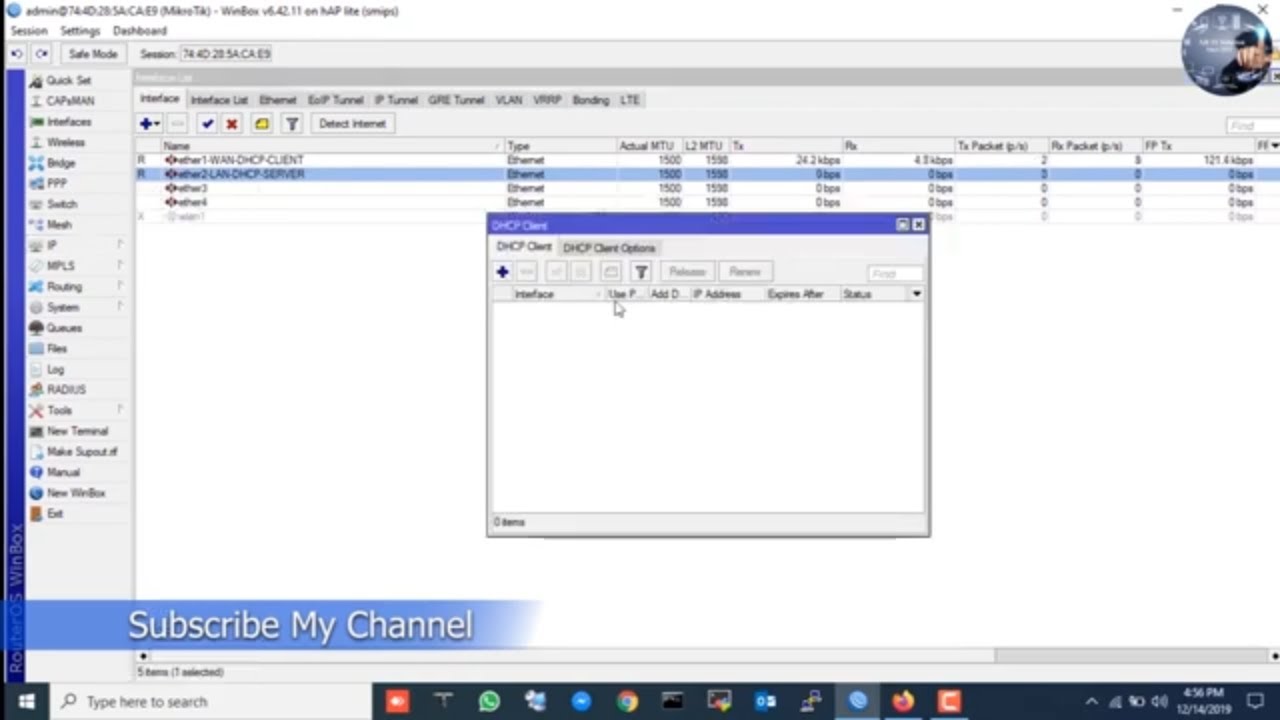Click the filter funnel in Interface List toolbar

point(292,124)
